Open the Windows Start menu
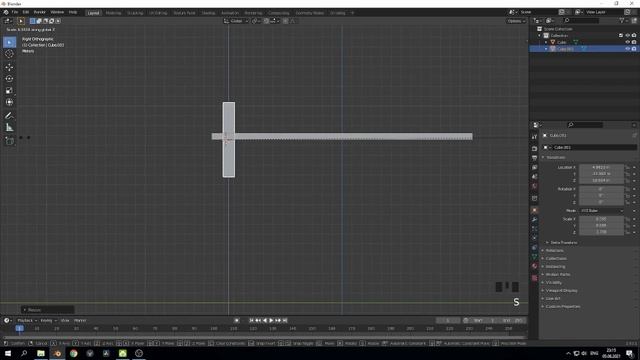640x360 pixels. coord(8,353)
